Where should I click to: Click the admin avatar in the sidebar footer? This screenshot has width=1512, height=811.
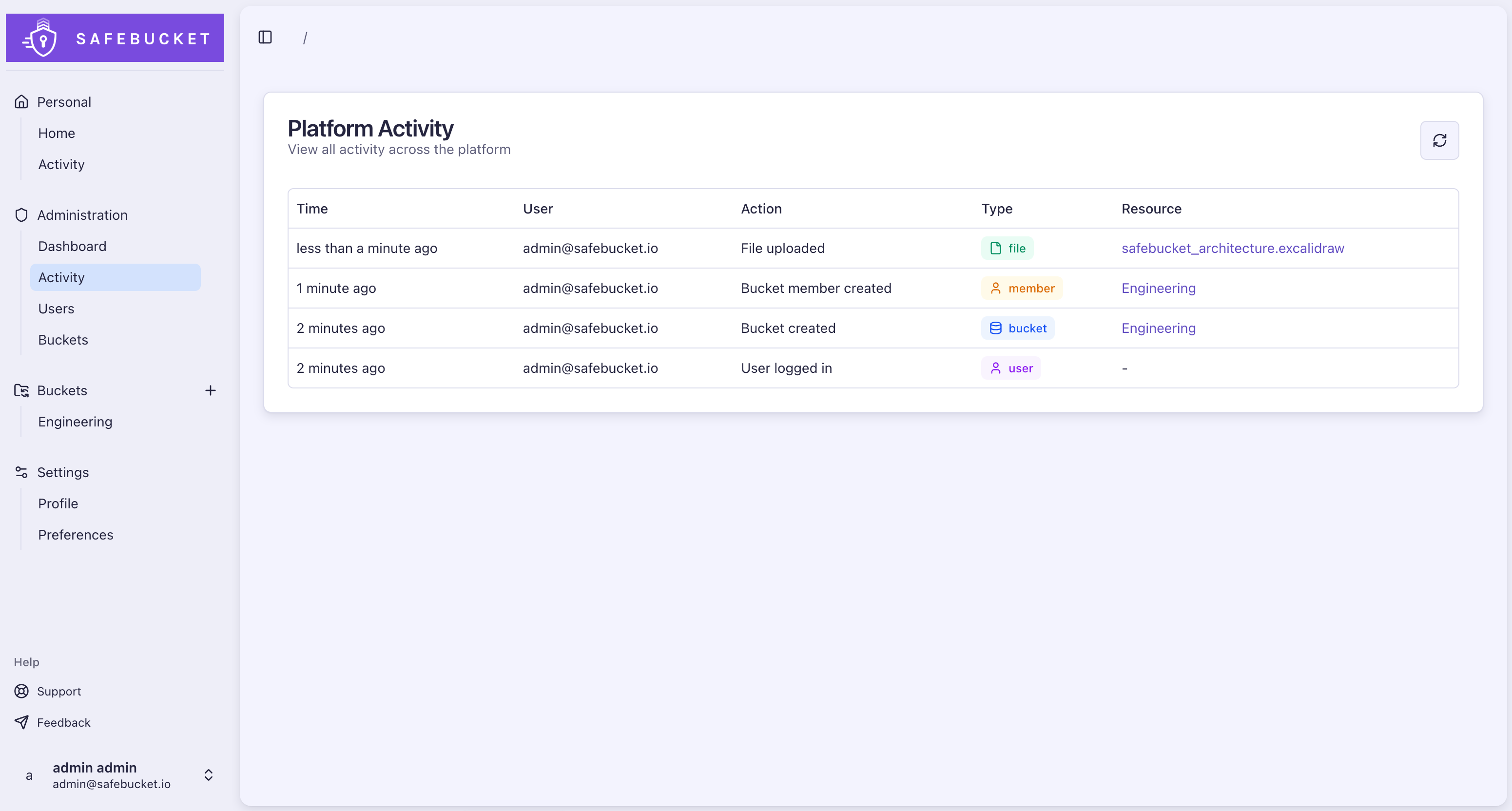30,775
